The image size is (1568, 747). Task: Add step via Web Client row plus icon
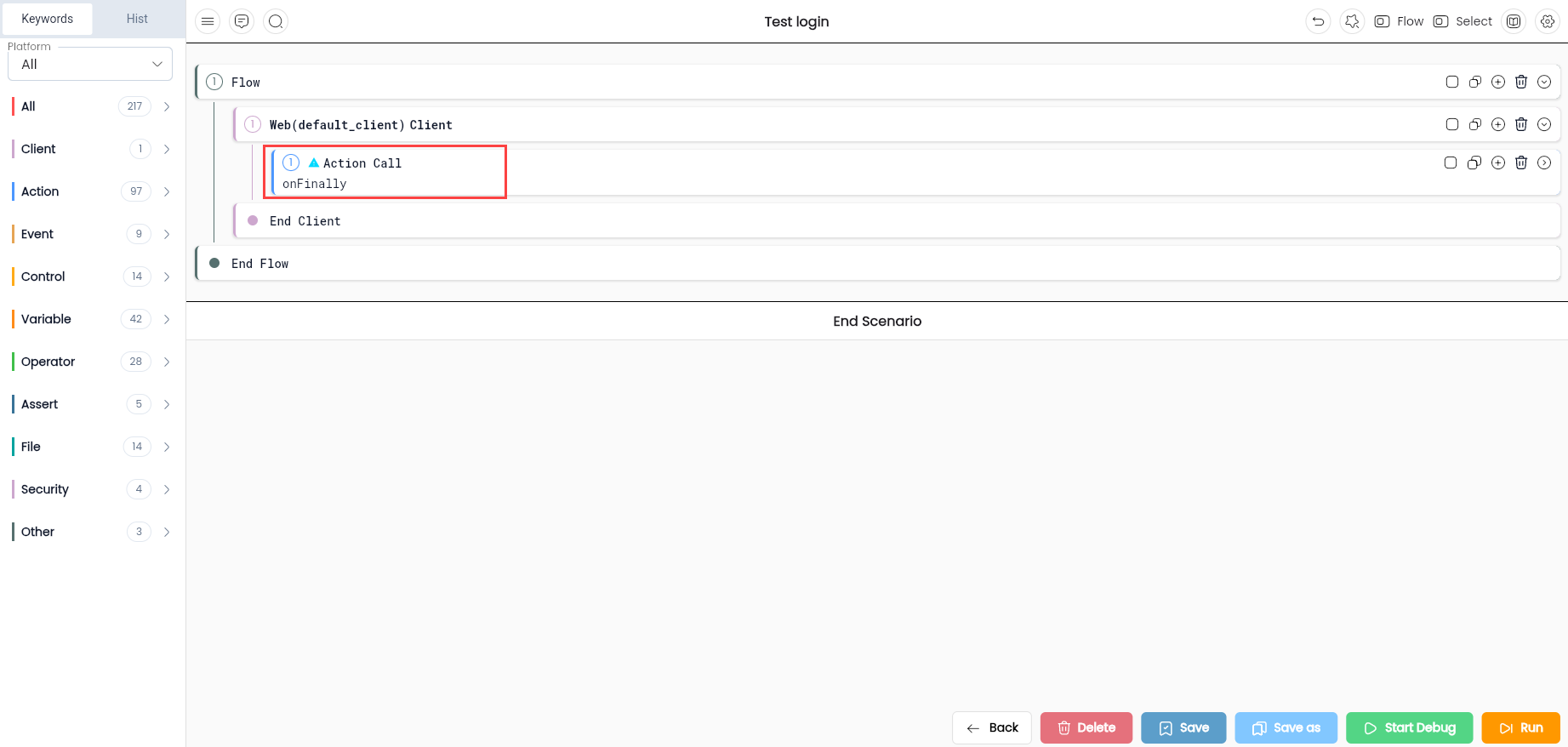tap(1498, 124)
